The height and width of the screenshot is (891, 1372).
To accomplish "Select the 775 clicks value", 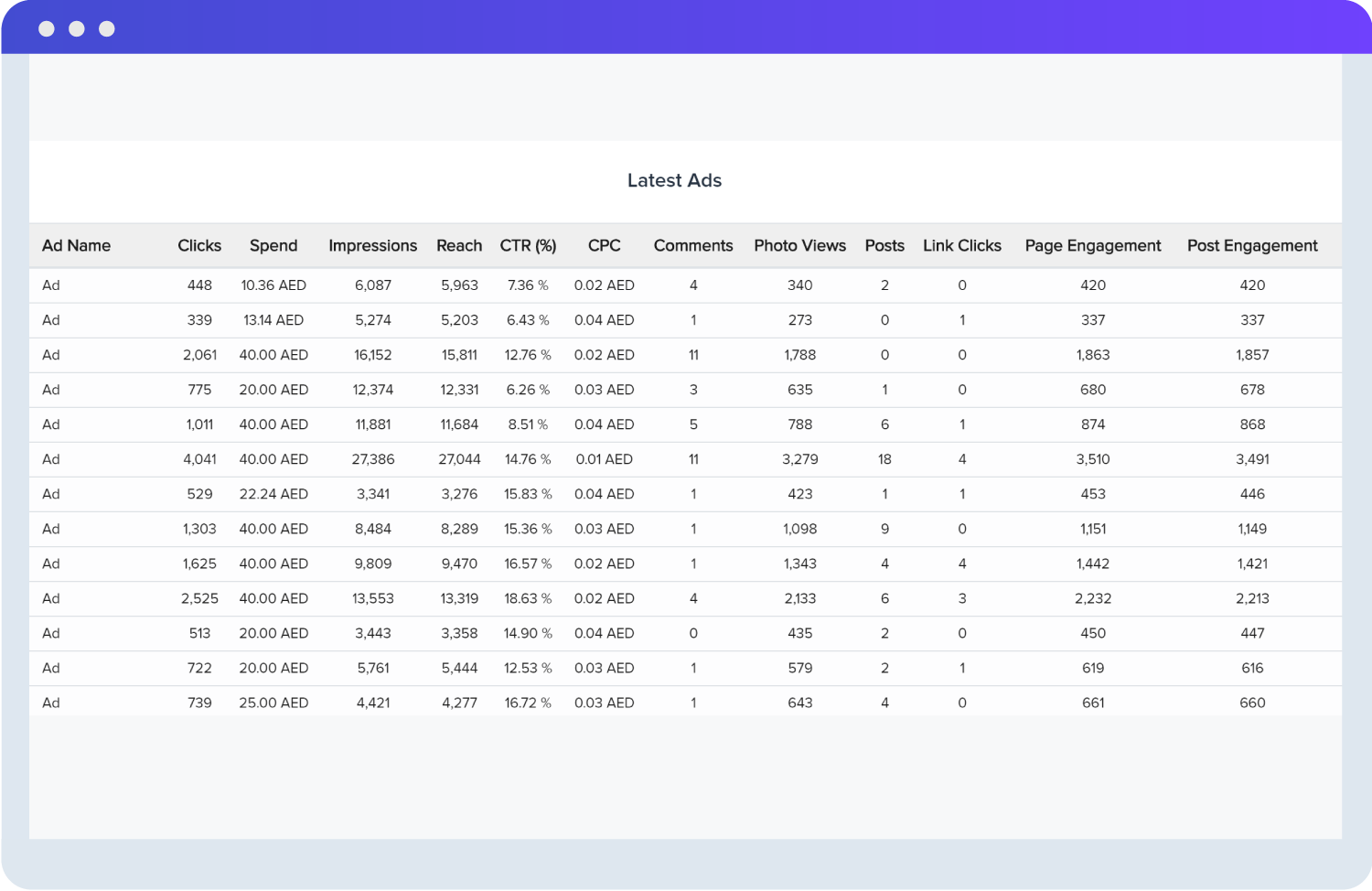I will point(199,390).
